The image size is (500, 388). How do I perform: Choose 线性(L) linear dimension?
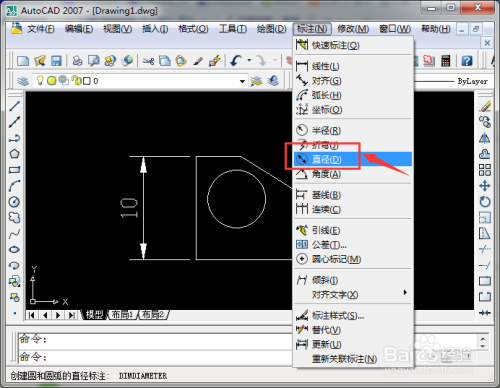click(x=353, y=66)
